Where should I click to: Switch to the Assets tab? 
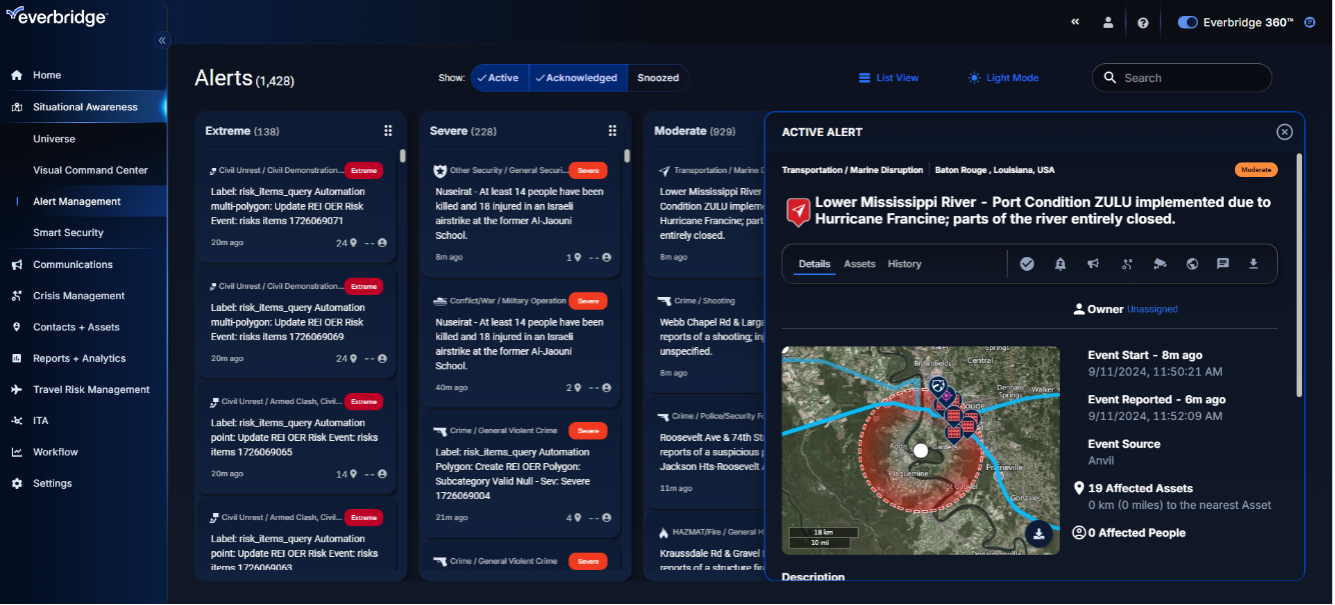point(860,264)
